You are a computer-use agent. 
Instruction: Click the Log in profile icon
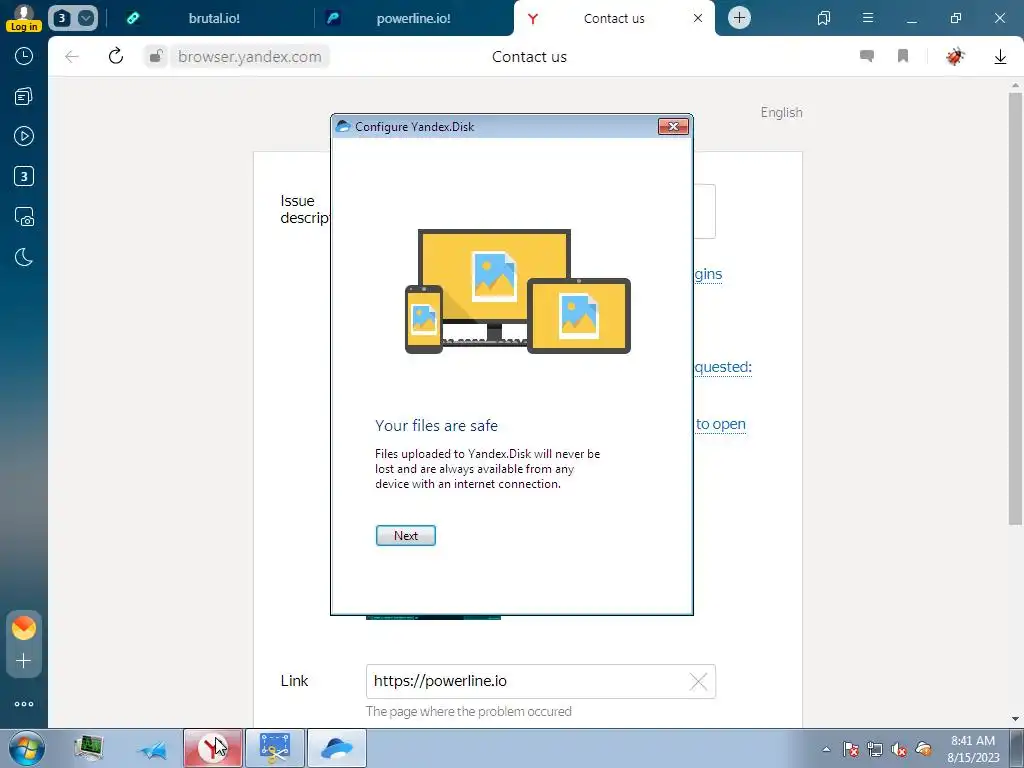click(24, 18)
